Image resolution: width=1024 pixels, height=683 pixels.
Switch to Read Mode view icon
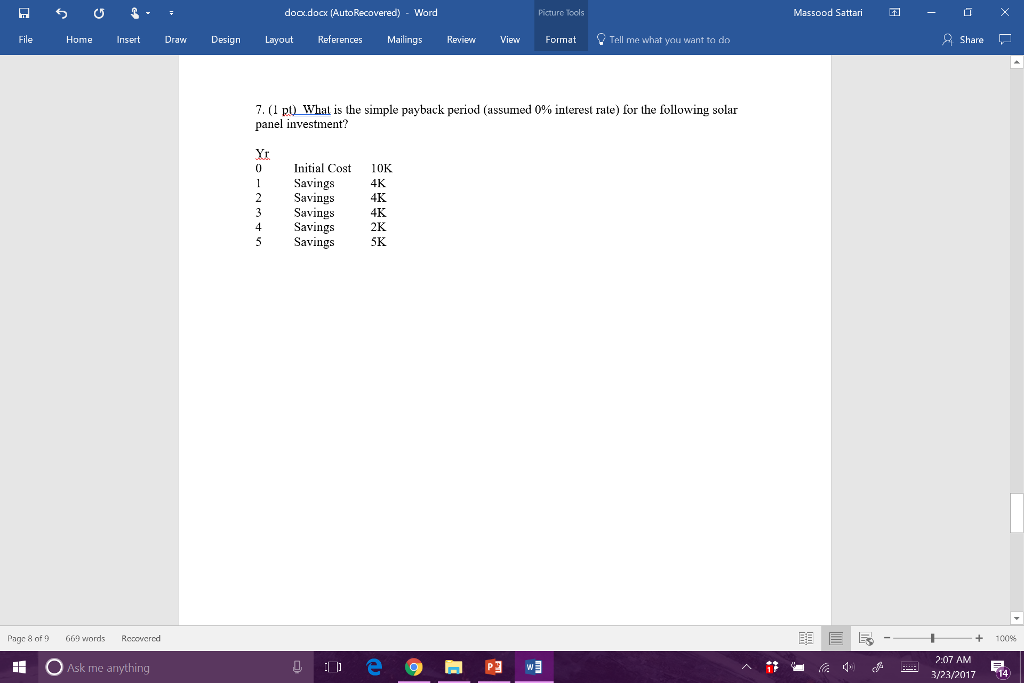806,639
